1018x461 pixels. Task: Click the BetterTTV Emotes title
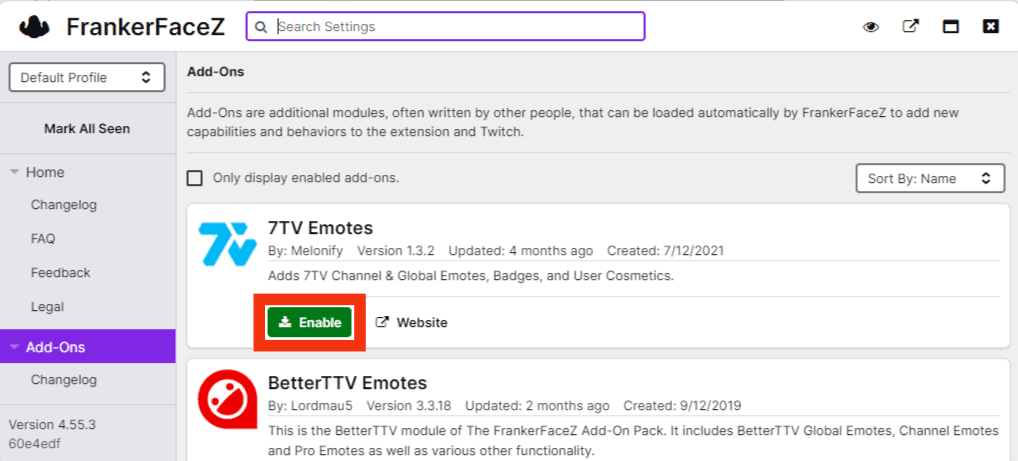(347, 382)
